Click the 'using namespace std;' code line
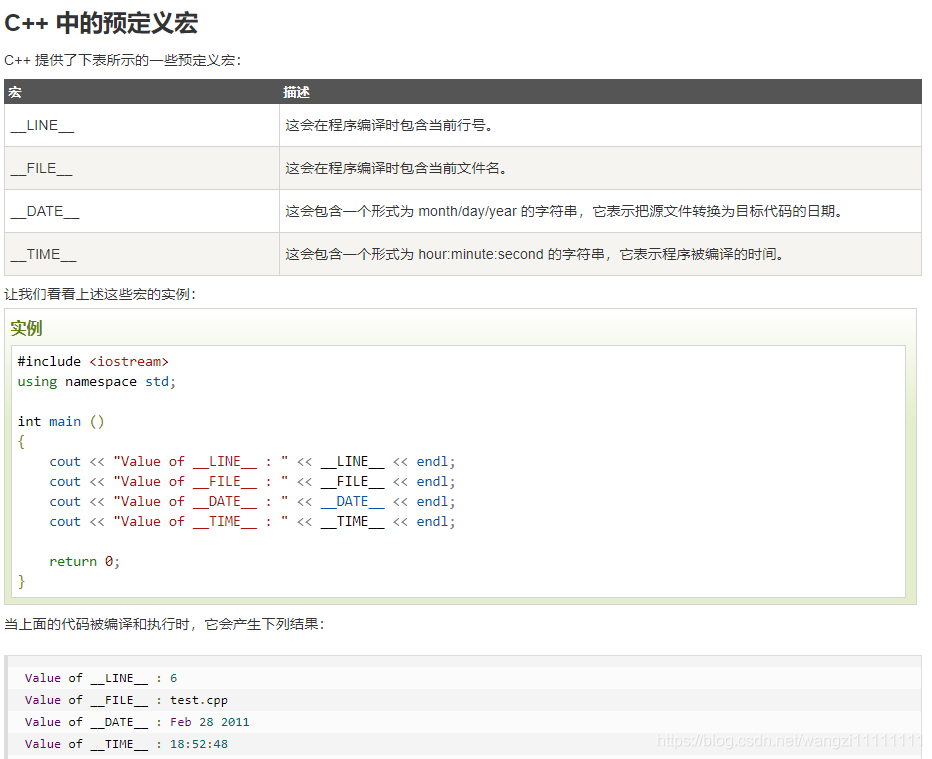 [x=97, y=382]
